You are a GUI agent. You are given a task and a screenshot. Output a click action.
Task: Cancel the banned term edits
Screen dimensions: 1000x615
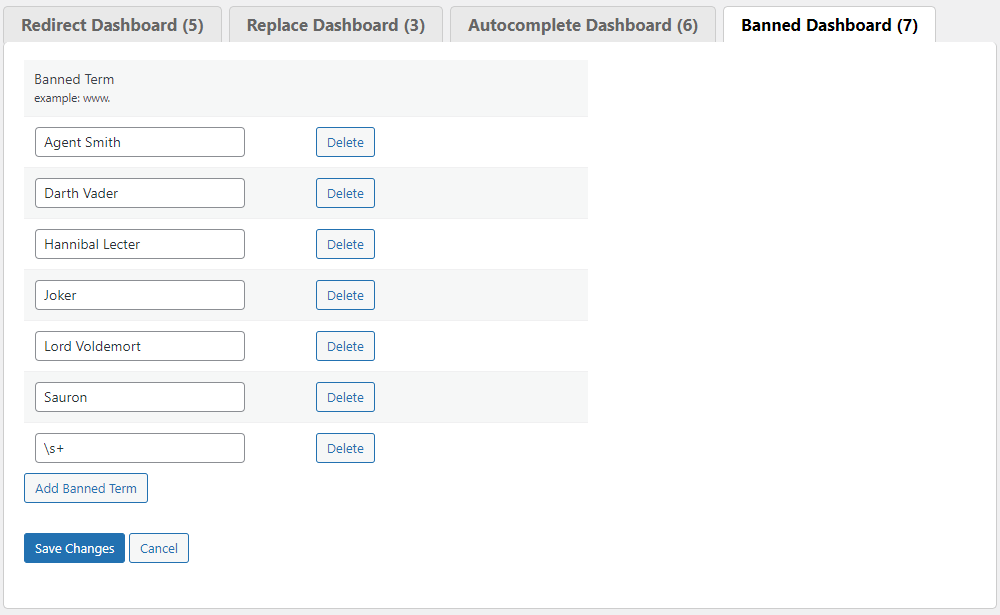[x=159, y=548]
